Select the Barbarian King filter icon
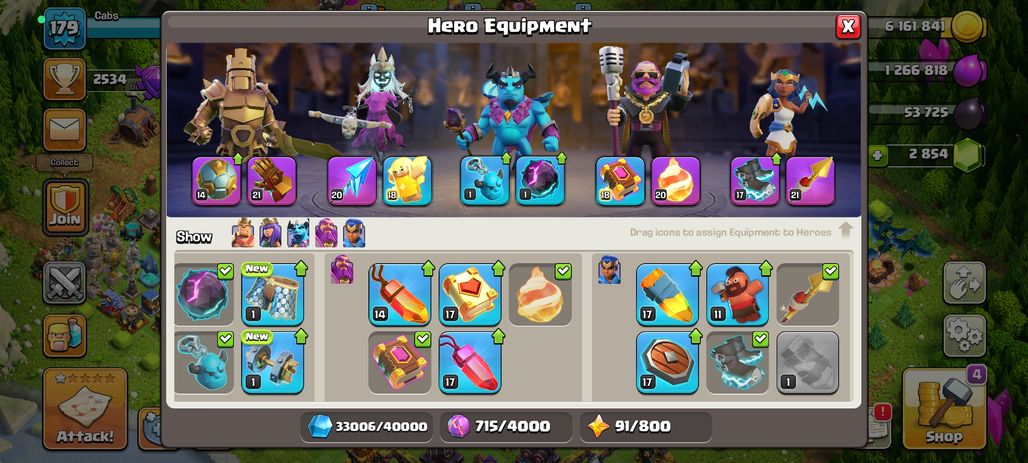 click(243, 232)
